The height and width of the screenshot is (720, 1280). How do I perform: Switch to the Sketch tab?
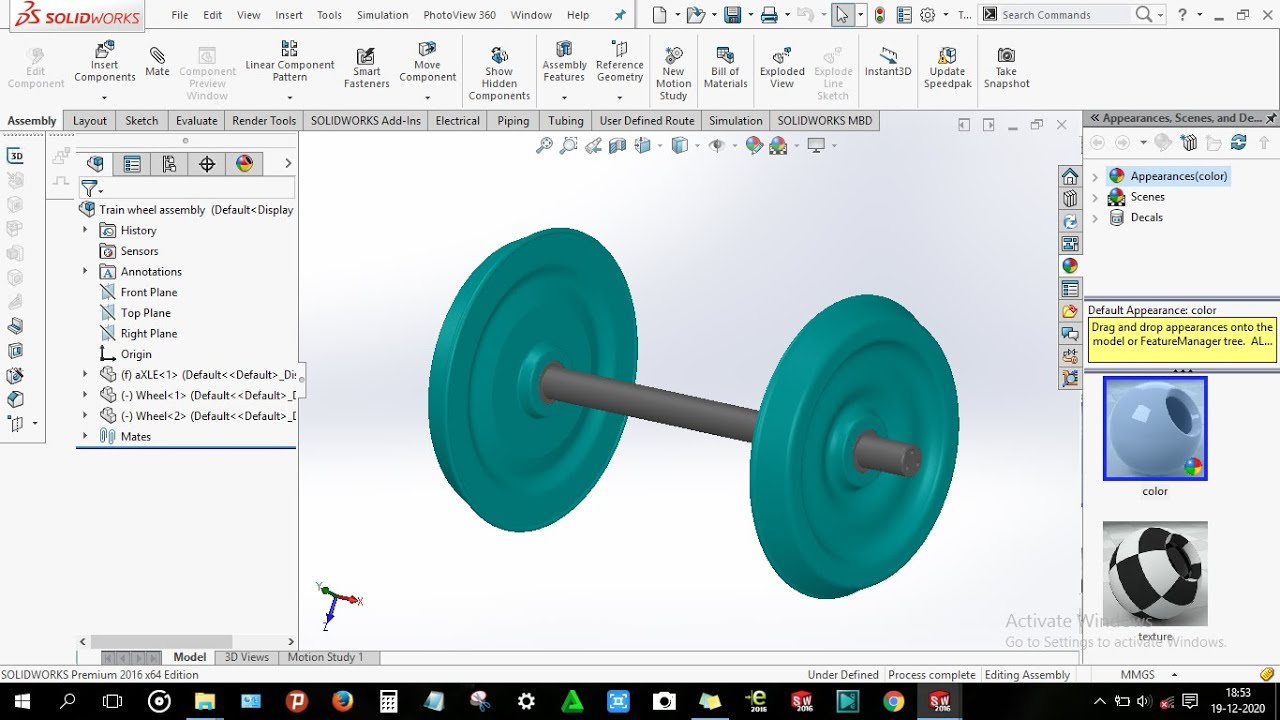point(141,121)
